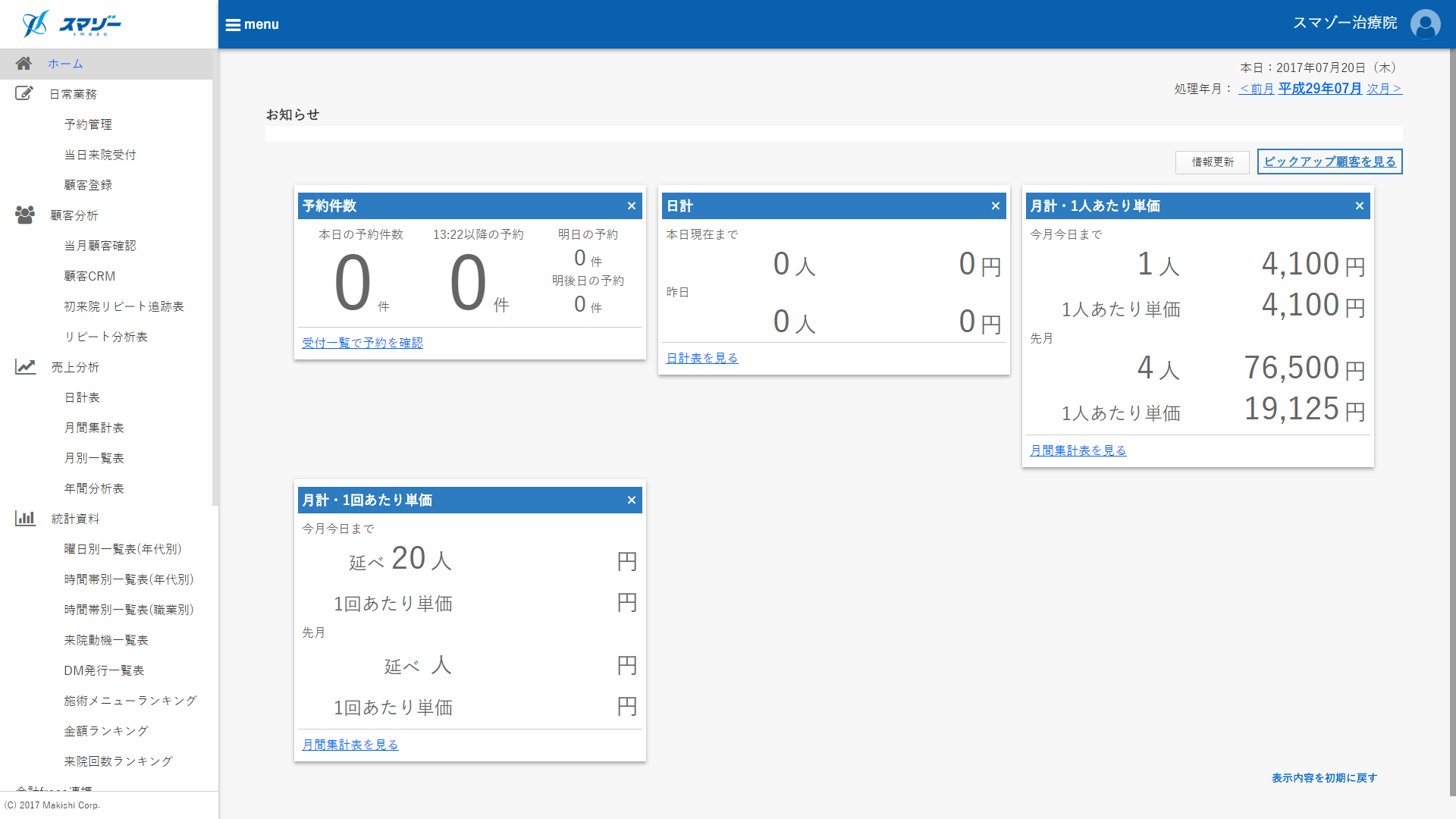1456x819 pixels.
Task: Open the user profile avatar icon
Action: click(1425, 24)
